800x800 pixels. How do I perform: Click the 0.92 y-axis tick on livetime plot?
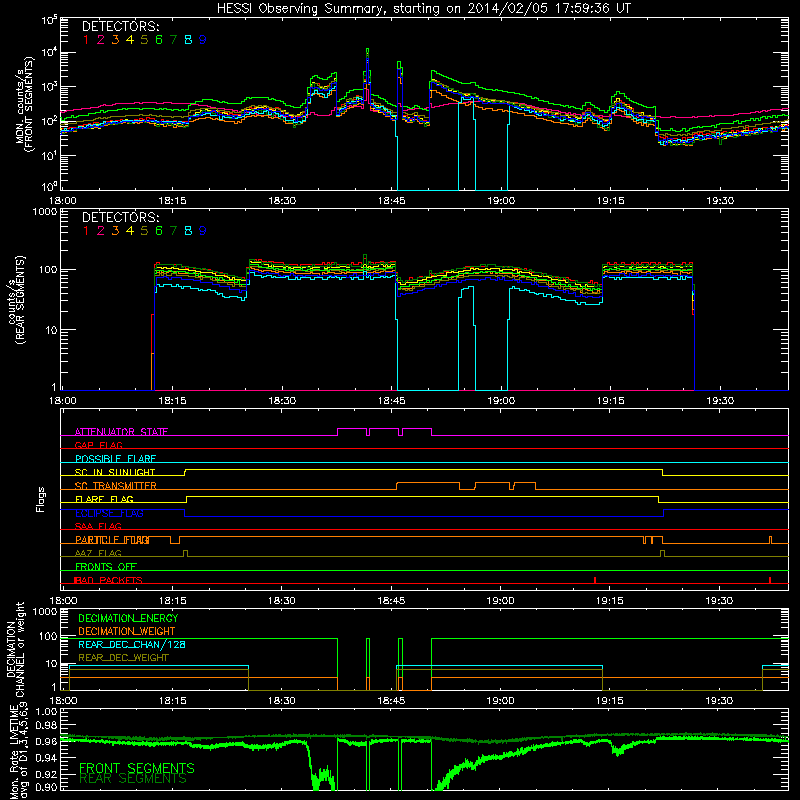46,772
